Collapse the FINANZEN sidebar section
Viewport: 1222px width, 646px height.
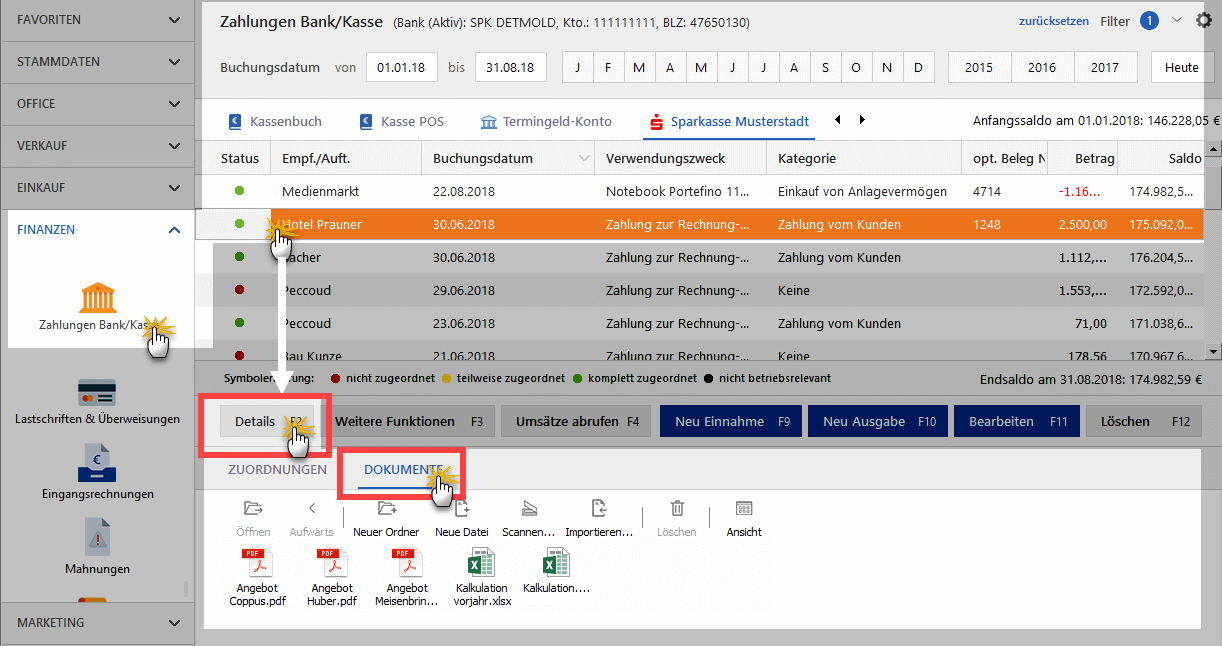click(175, 230)
